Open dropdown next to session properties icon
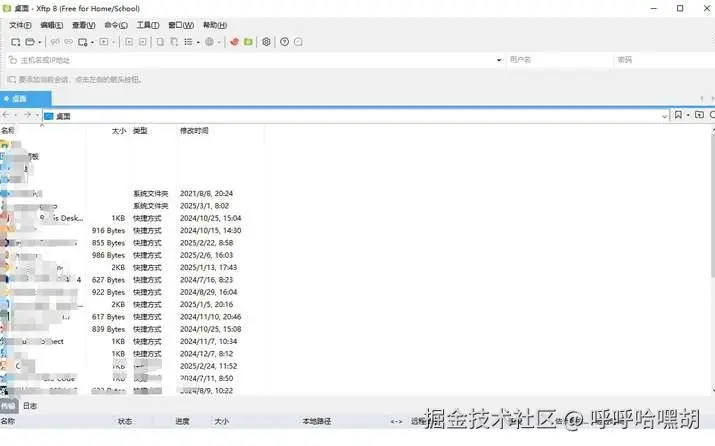The height and width of the screenshot is (446, 715). click(92, 42)
